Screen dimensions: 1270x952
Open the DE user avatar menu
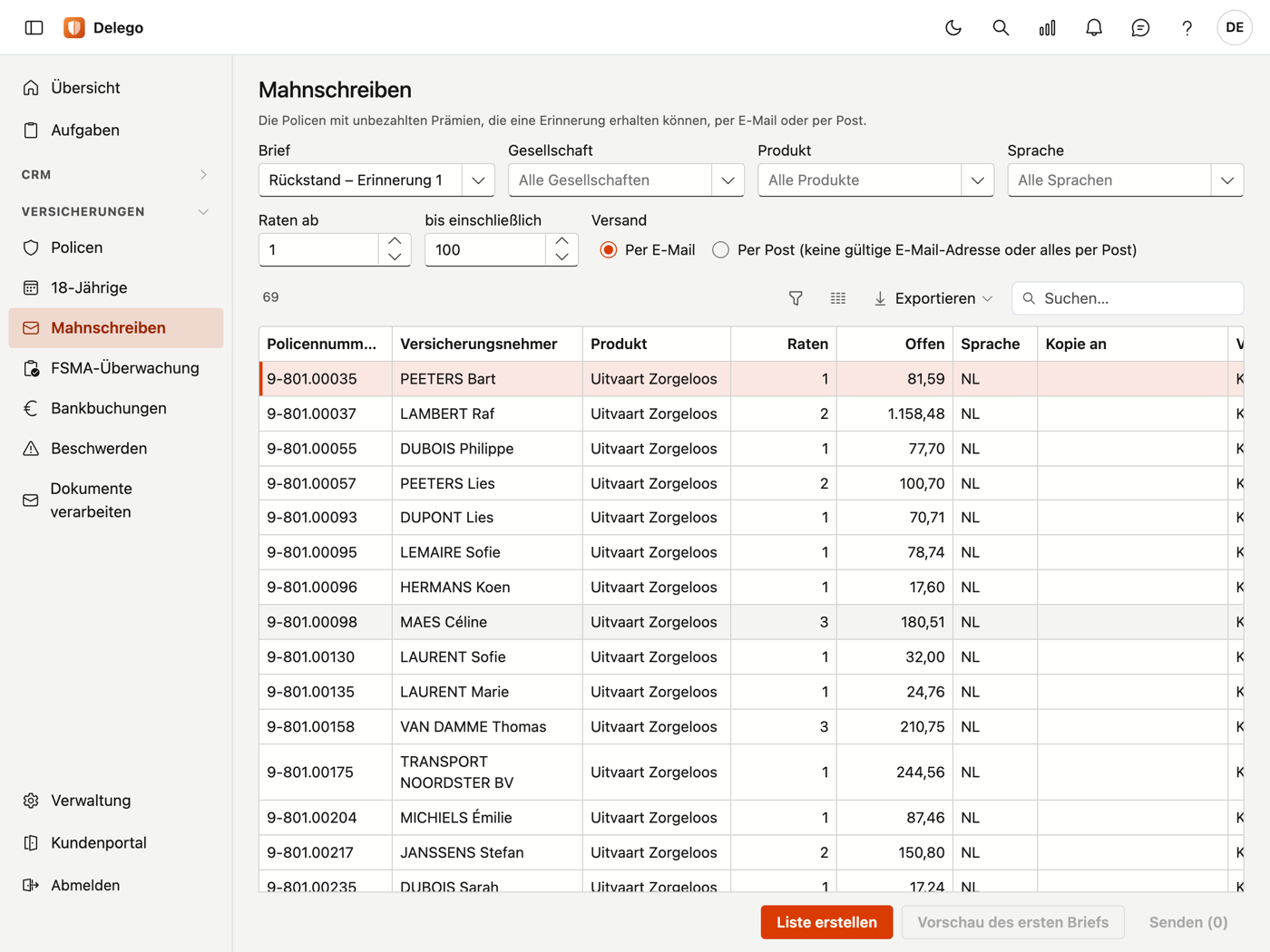click(x=1235, y=27)
